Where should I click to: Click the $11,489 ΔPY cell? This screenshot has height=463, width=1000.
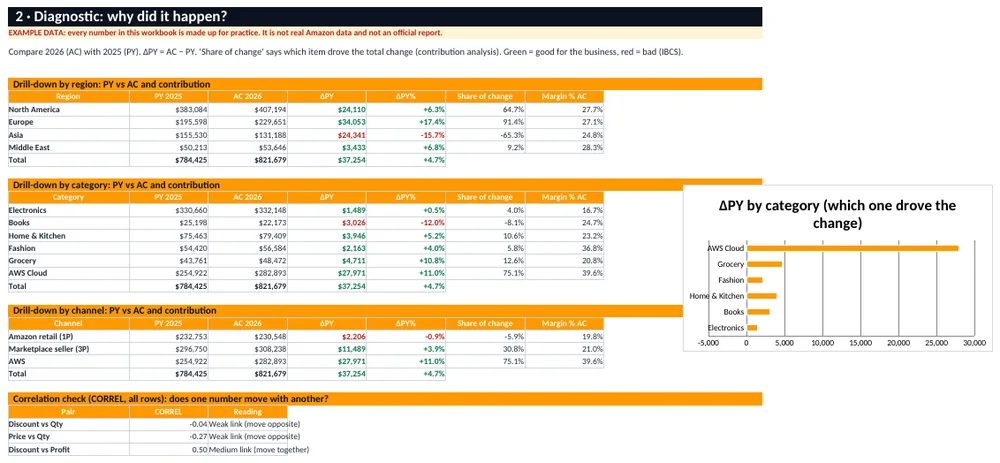tap(327, 349)
